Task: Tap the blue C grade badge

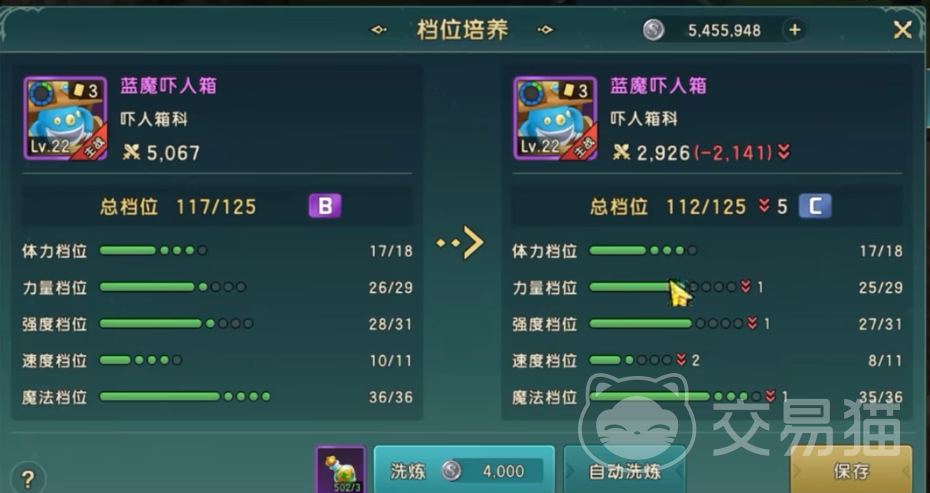Action: [x=815, y=206]
